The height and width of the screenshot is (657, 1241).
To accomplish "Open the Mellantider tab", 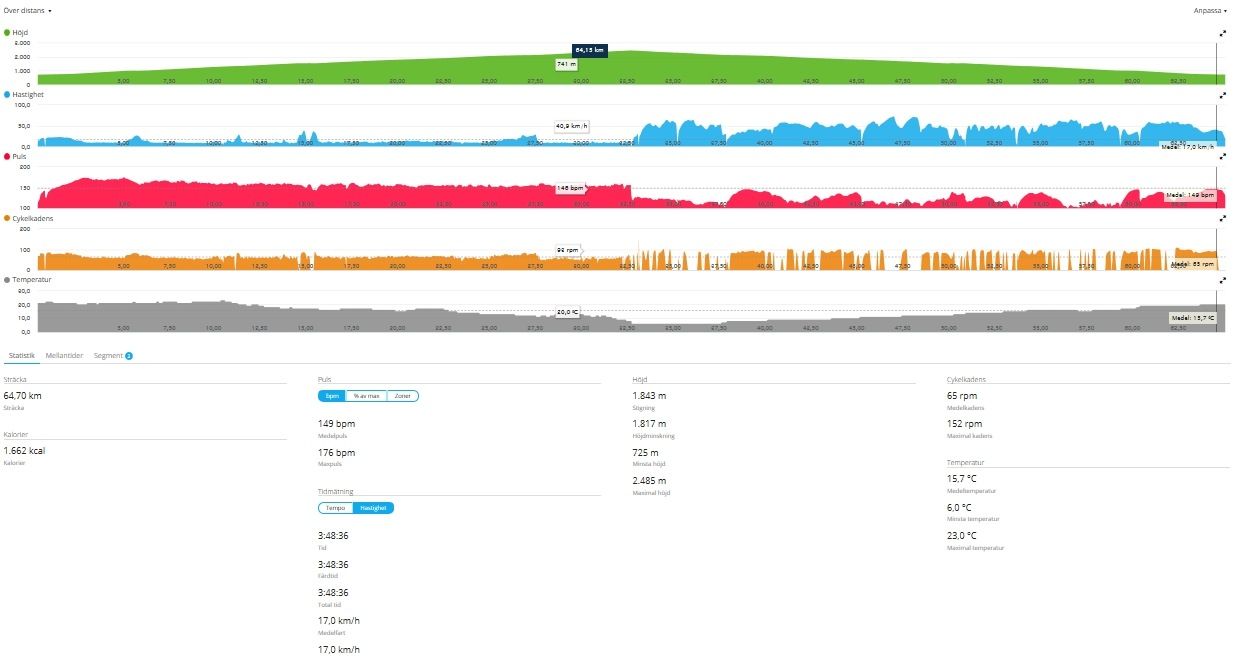I will tap(64, 355).
